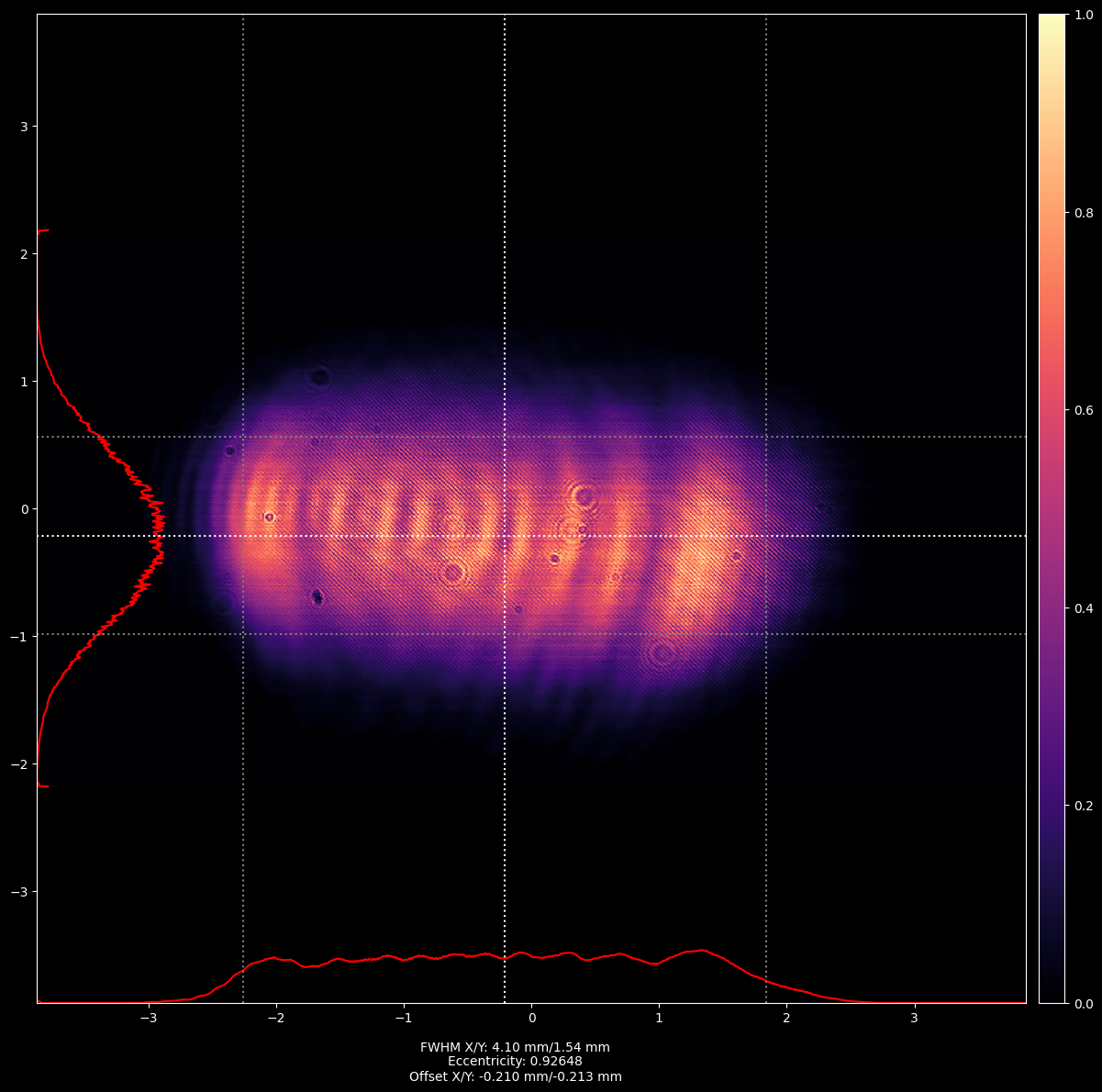Viewport: 1102px width, 1092px height.
Task: Click the large diffraction ring at bottom right of beam
Action: click(662, 653)
